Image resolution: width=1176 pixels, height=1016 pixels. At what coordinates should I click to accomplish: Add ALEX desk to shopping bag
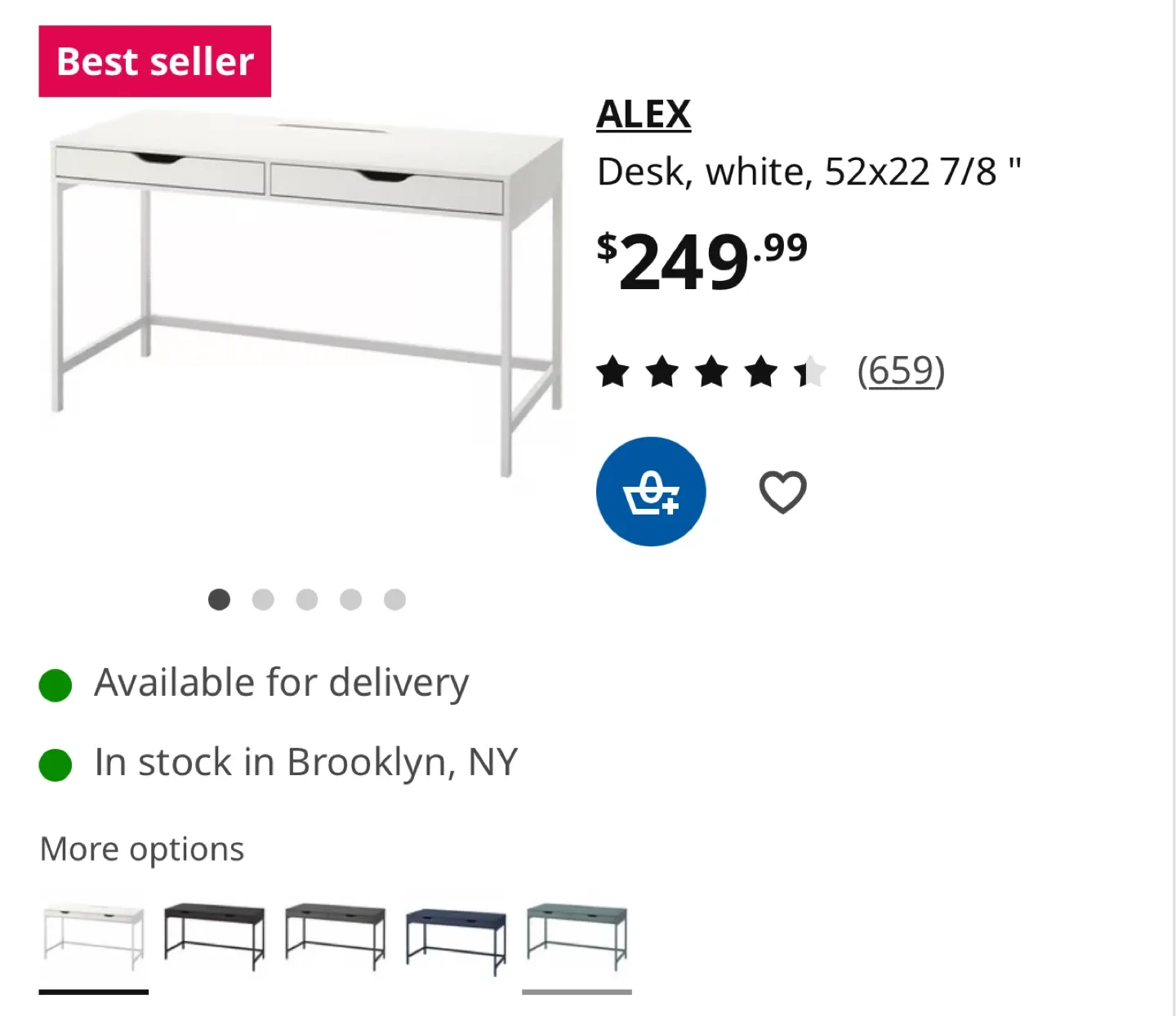click(651, 492)
